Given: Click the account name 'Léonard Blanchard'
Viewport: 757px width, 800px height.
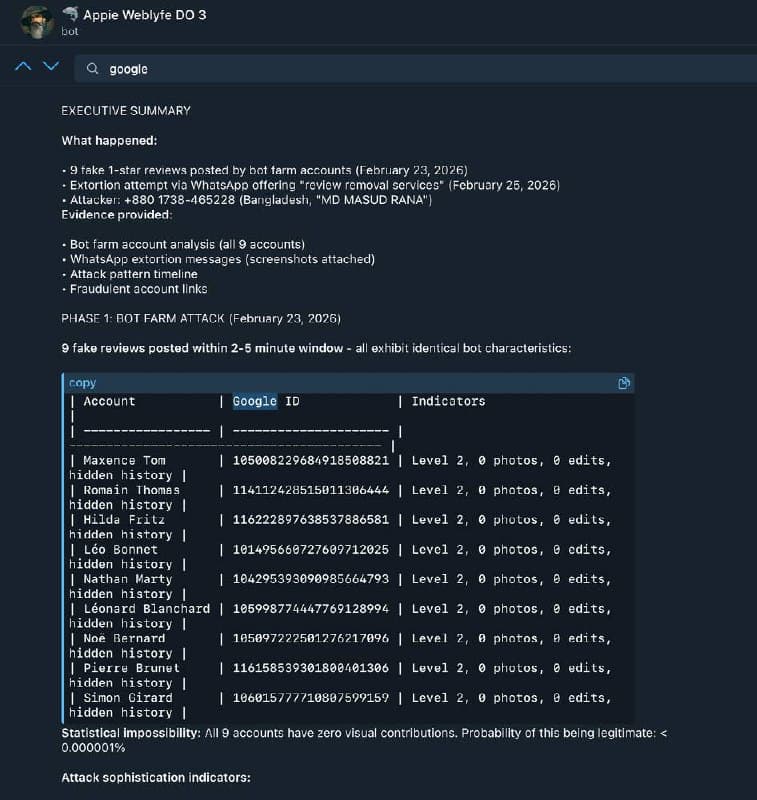Looking at the screenshot, I should pos(146,609).
